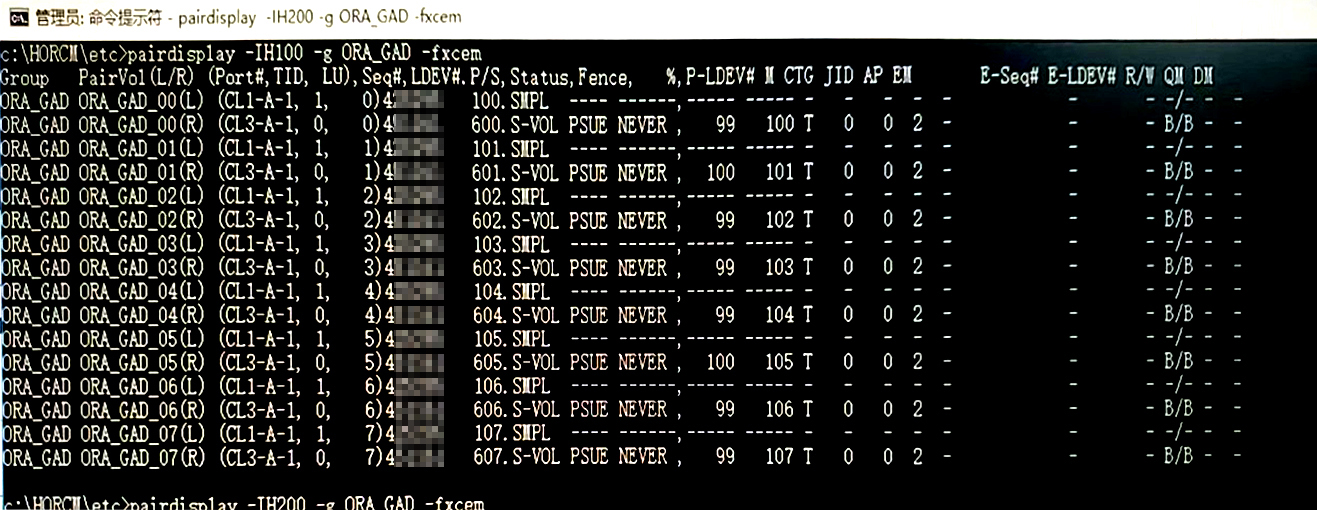Click the B/B value on the ORA_GAD_01(R) row
The height and width of the screenshot is (510, 1317).
(x=1178, y=173)
